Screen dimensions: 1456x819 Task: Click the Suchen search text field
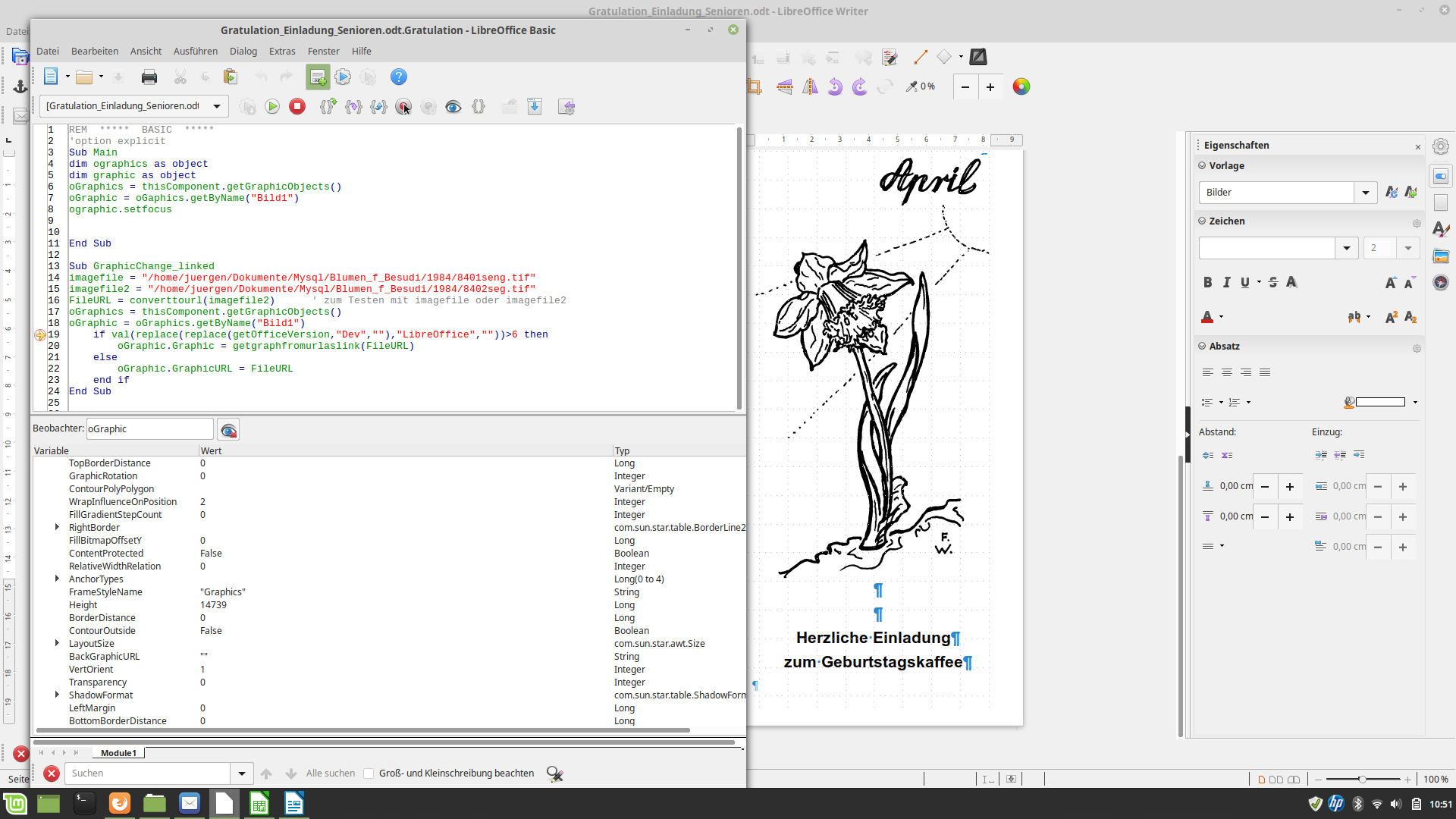click(x=148, y=773)
